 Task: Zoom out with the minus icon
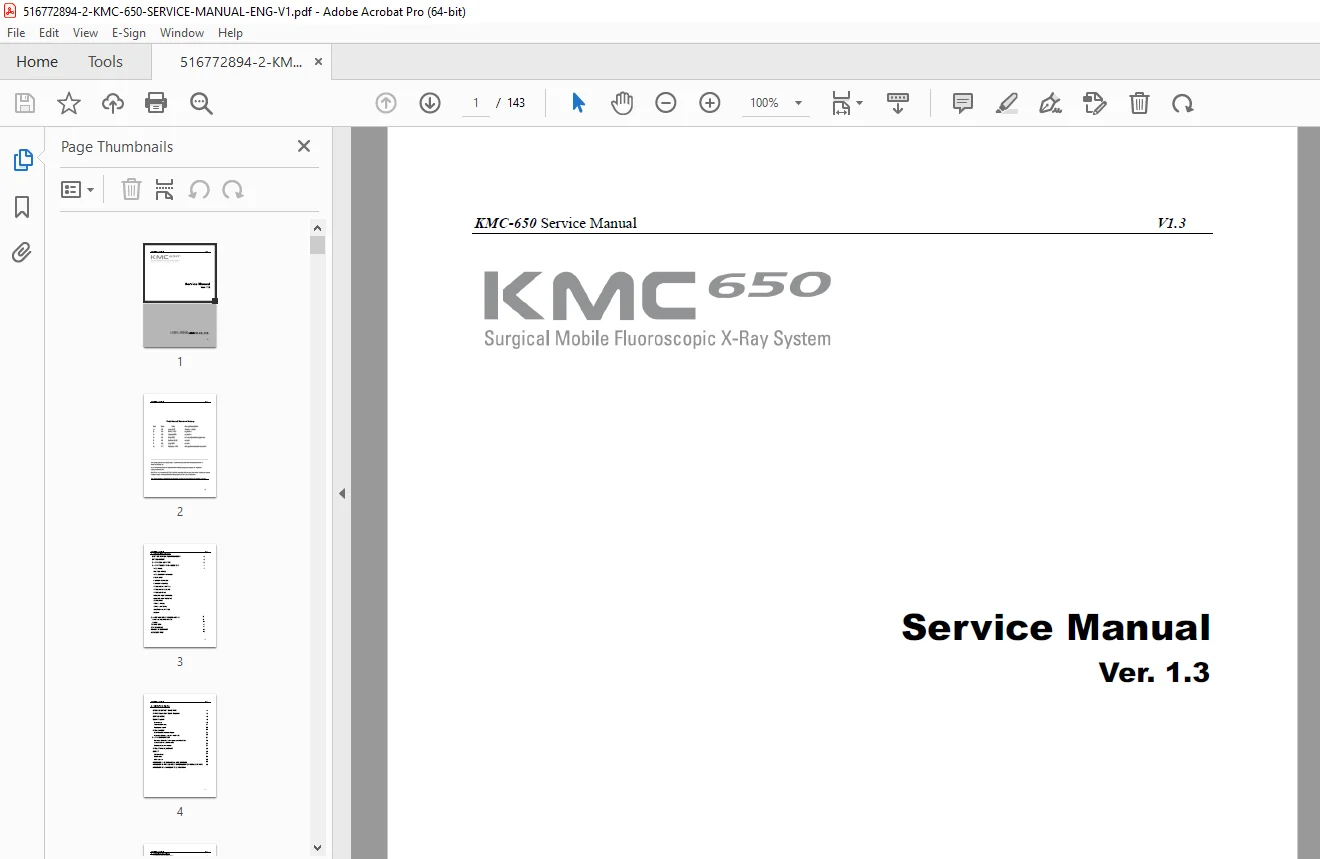tap(666, 103)
